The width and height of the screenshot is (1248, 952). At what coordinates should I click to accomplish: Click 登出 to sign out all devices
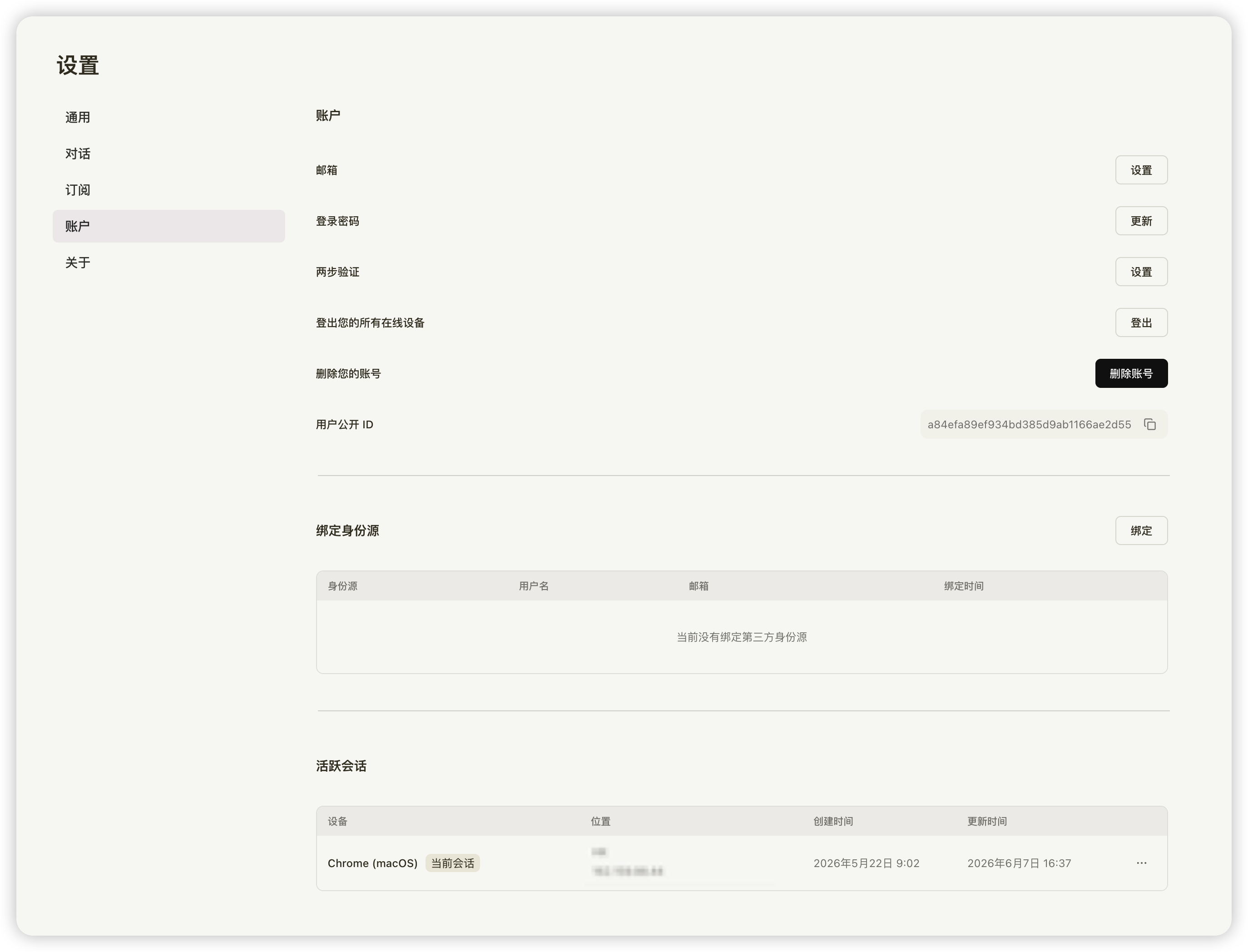pos(1141,322)
